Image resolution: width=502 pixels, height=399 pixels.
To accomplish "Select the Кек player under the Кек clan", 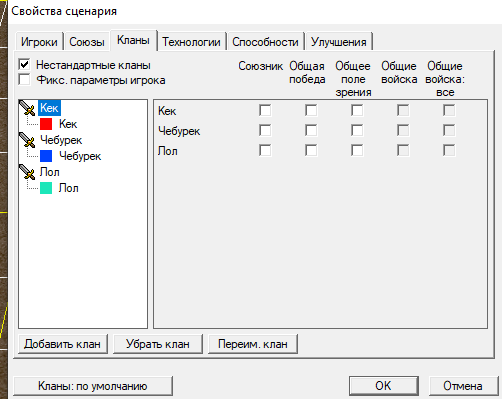I will coord(68,124).
